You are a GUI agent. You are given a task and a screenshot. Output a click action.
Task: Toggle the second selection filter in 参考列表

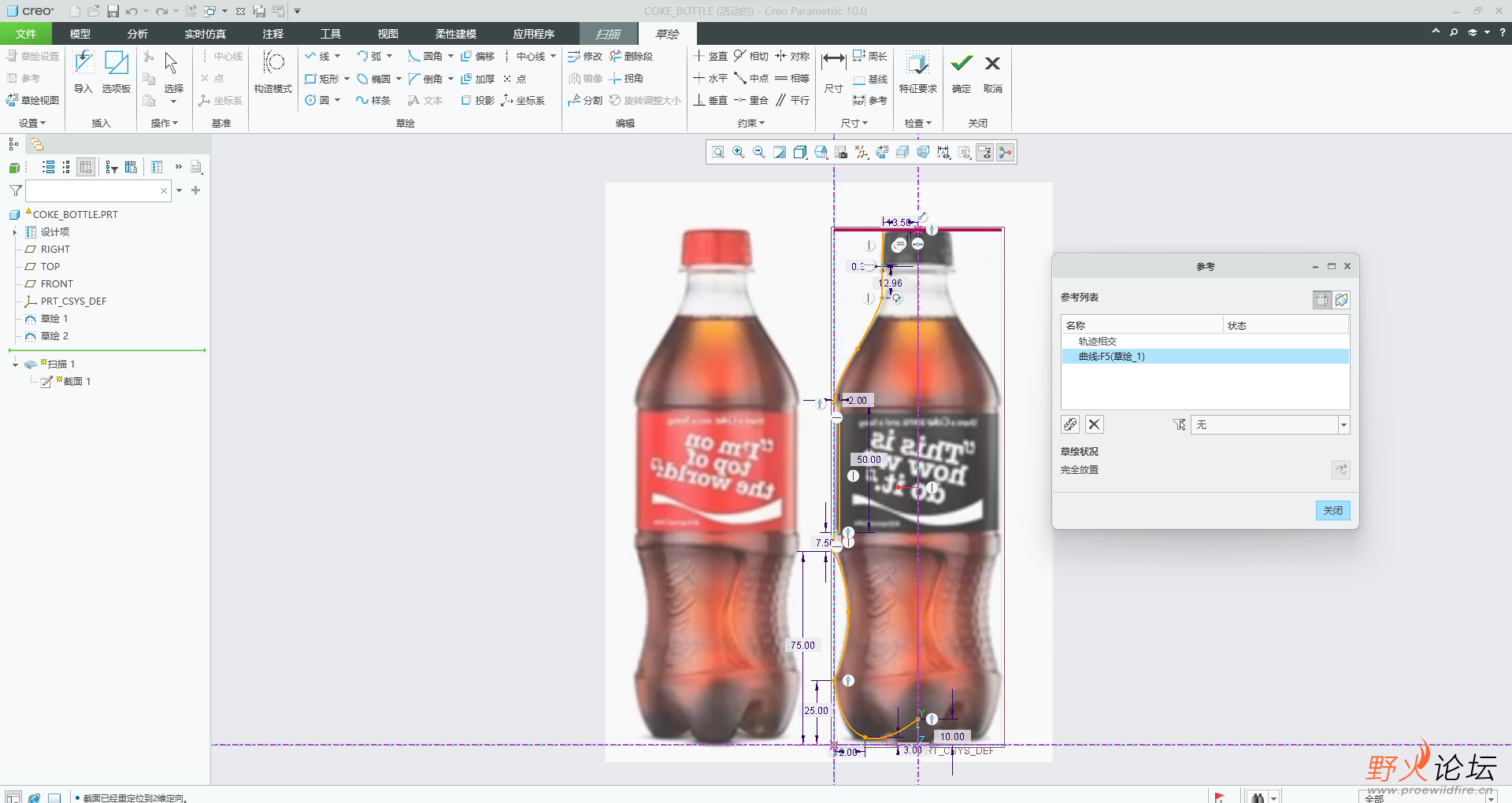[1342, 300]
